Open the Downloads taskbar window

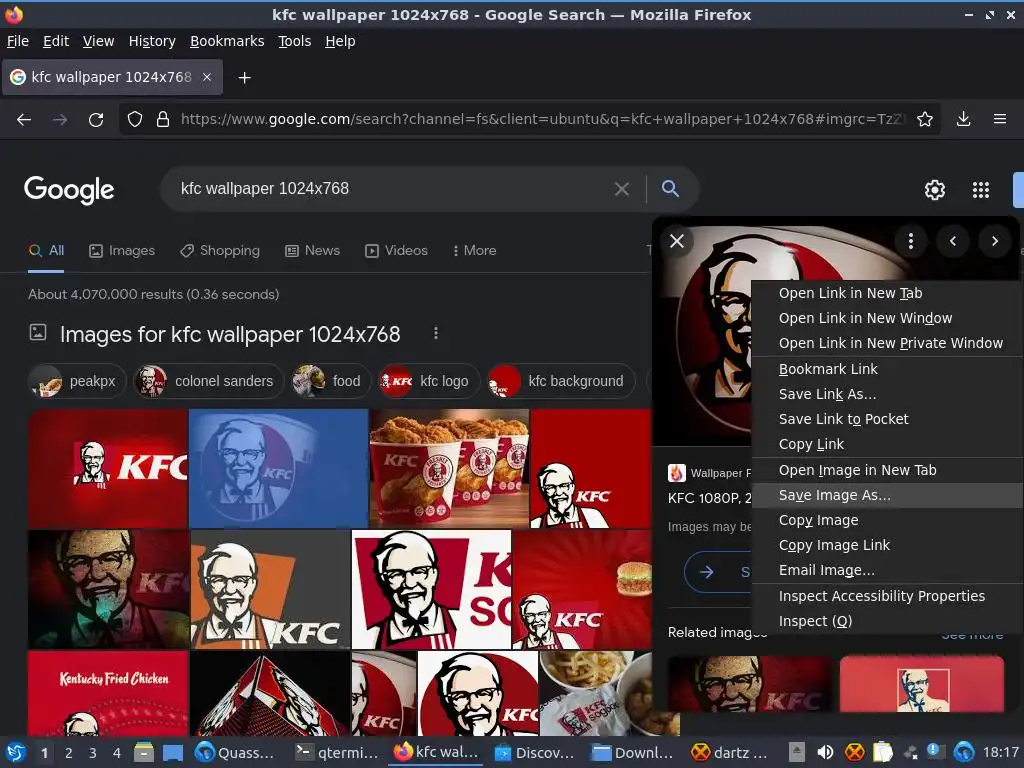point(634,753)
